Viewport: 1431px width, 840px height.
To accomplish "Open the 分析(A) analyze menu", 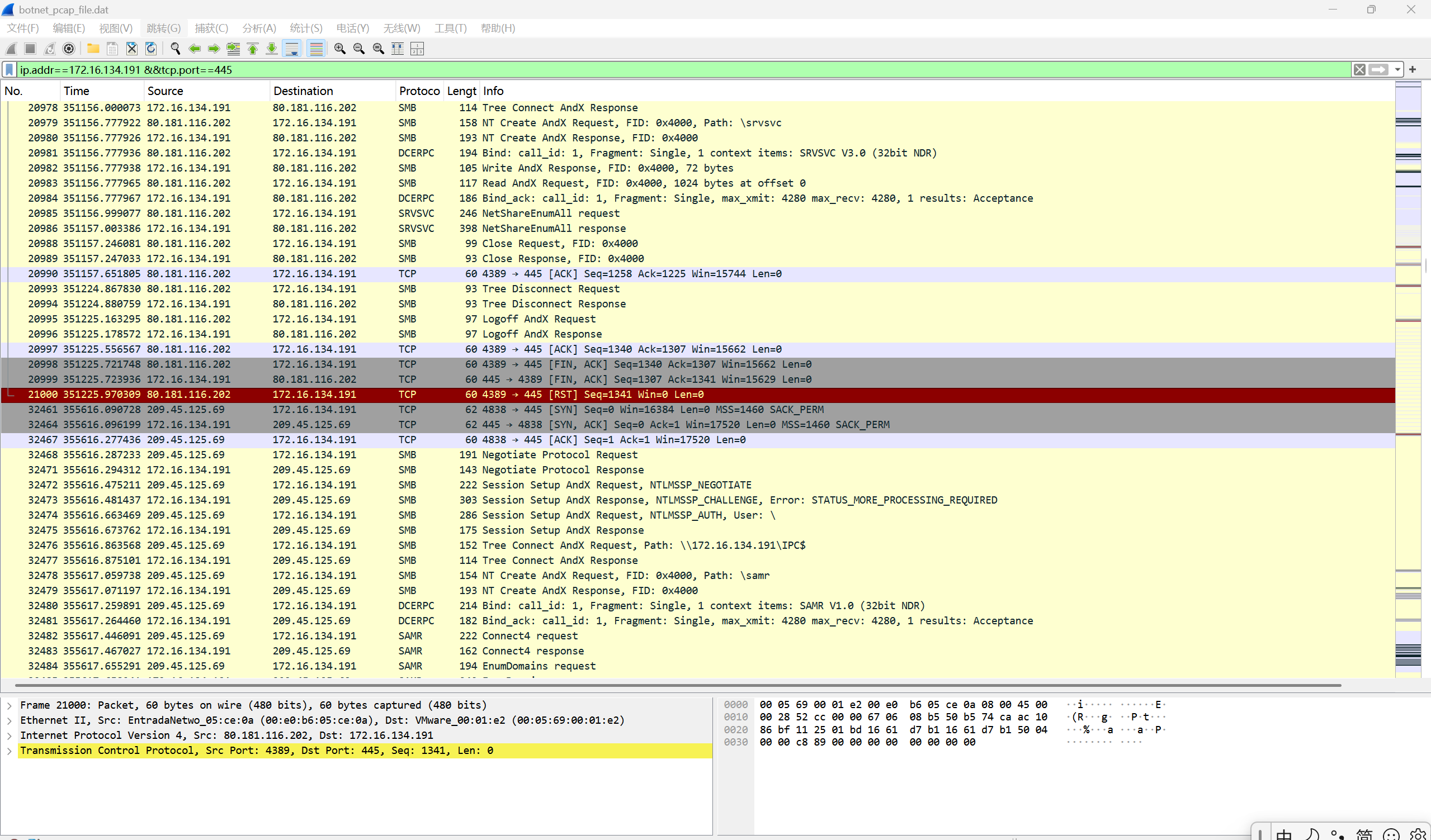I will click(259, 29).
